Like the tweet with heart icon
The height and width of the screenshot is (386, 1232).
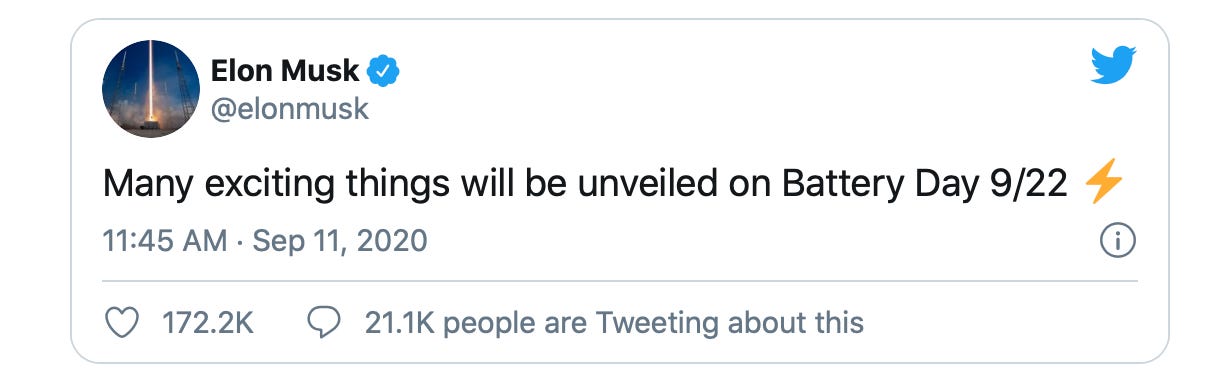[x=121, y=322]
